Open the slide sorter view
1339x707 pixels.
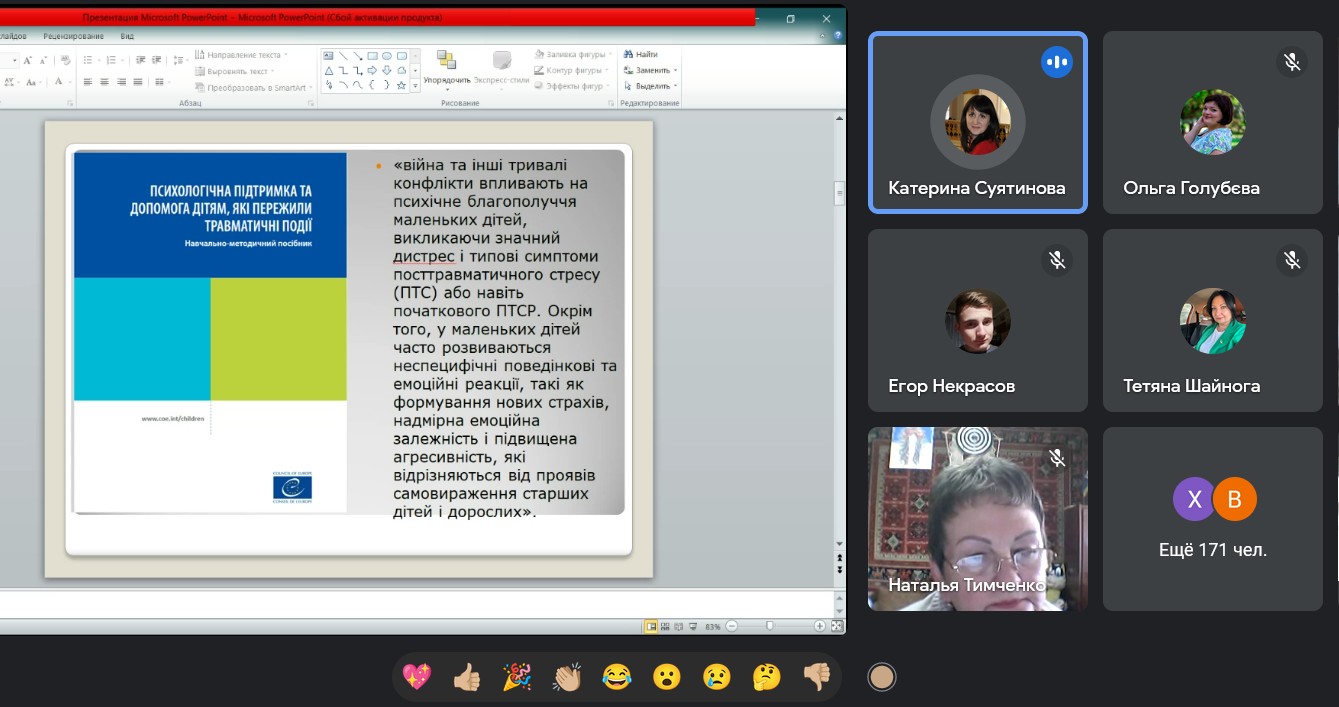(665, 626)
